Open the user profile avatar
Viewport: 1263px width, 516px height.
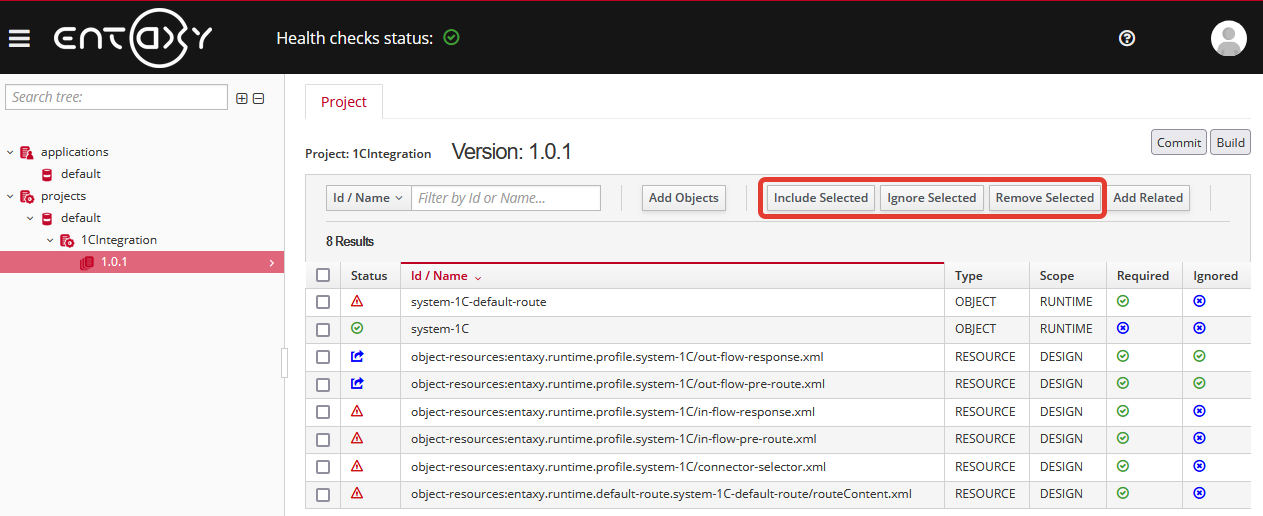pos(1228,38)
